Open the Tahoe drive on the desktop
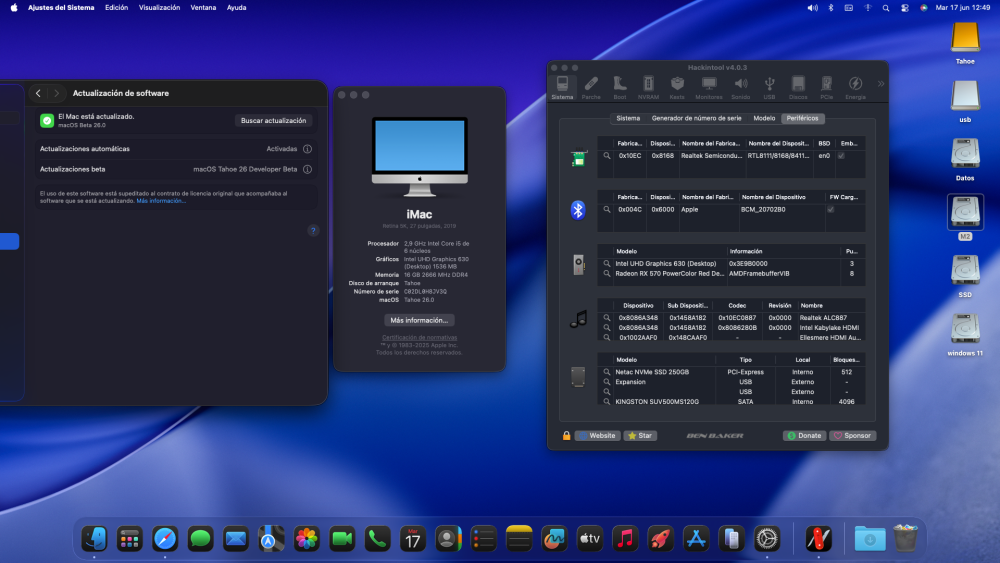Screen dimensions: 1000x563 coord(965,43)
